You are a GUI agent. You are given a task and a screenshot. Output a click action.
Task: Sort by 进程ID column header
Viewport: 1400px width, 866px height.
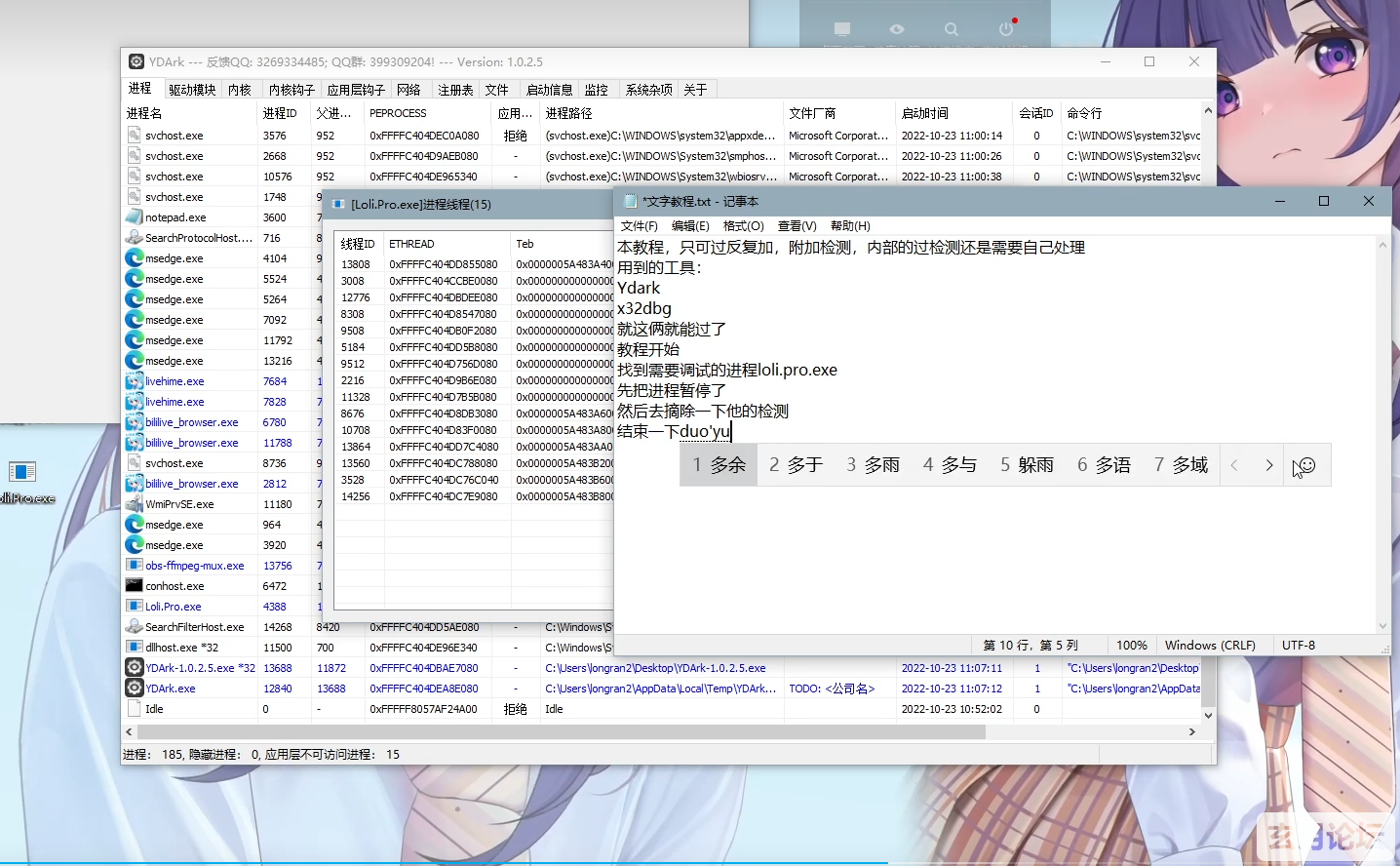tap(284, 113)
